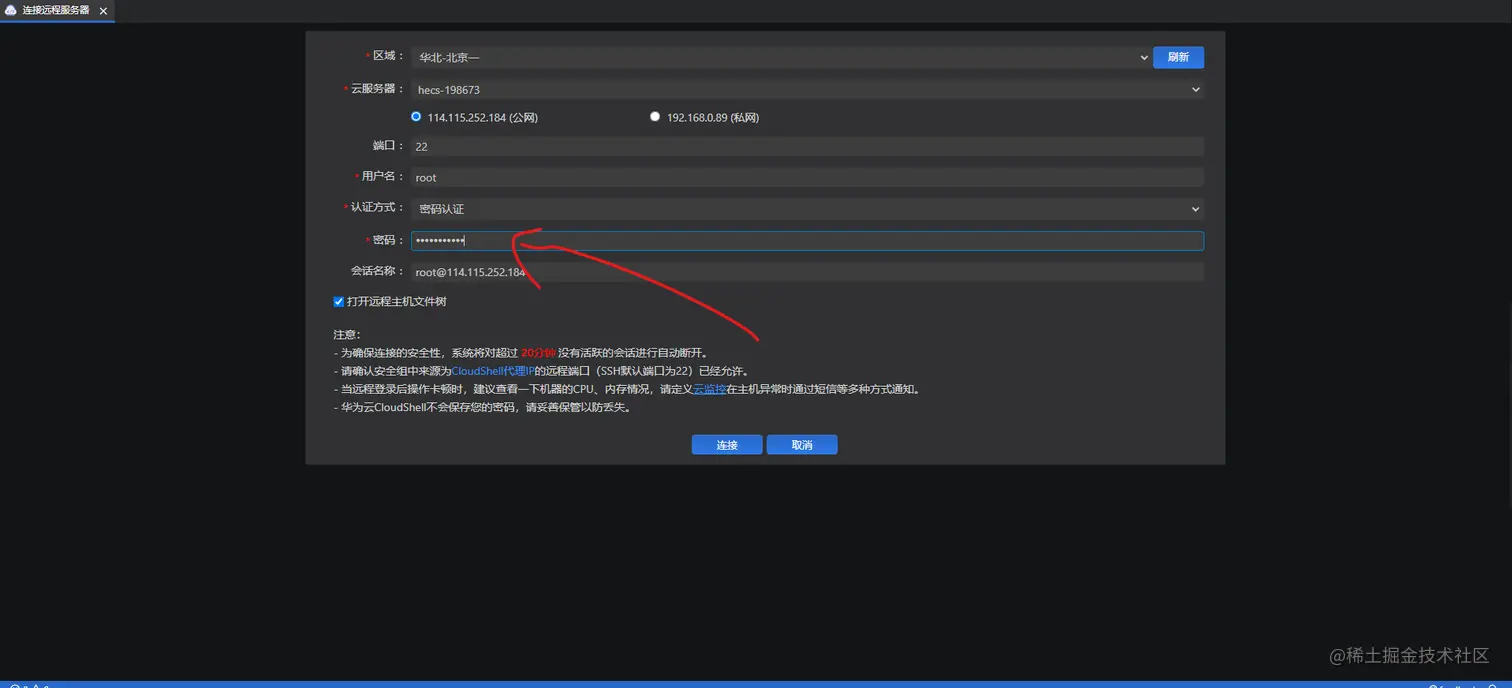Click the 用户名 field containing root
Image resolution: width=1512 pixels, height=688 pixels.
tap(807, 177)
